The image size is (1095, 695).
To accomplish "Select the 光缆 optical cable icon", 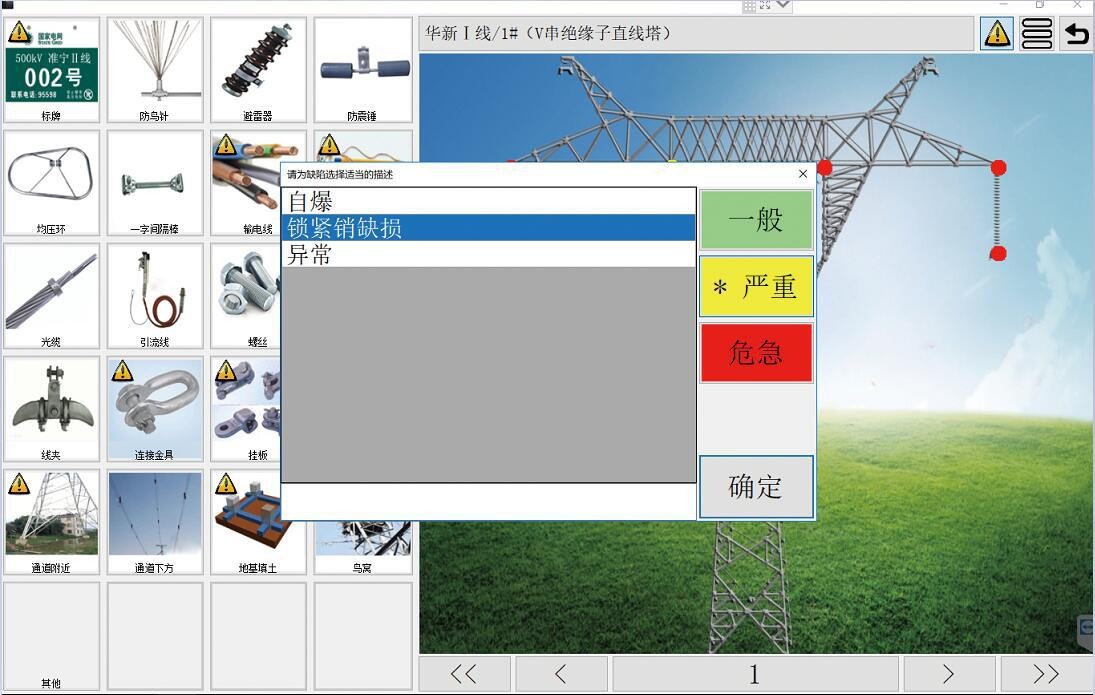I will point(51,292).
